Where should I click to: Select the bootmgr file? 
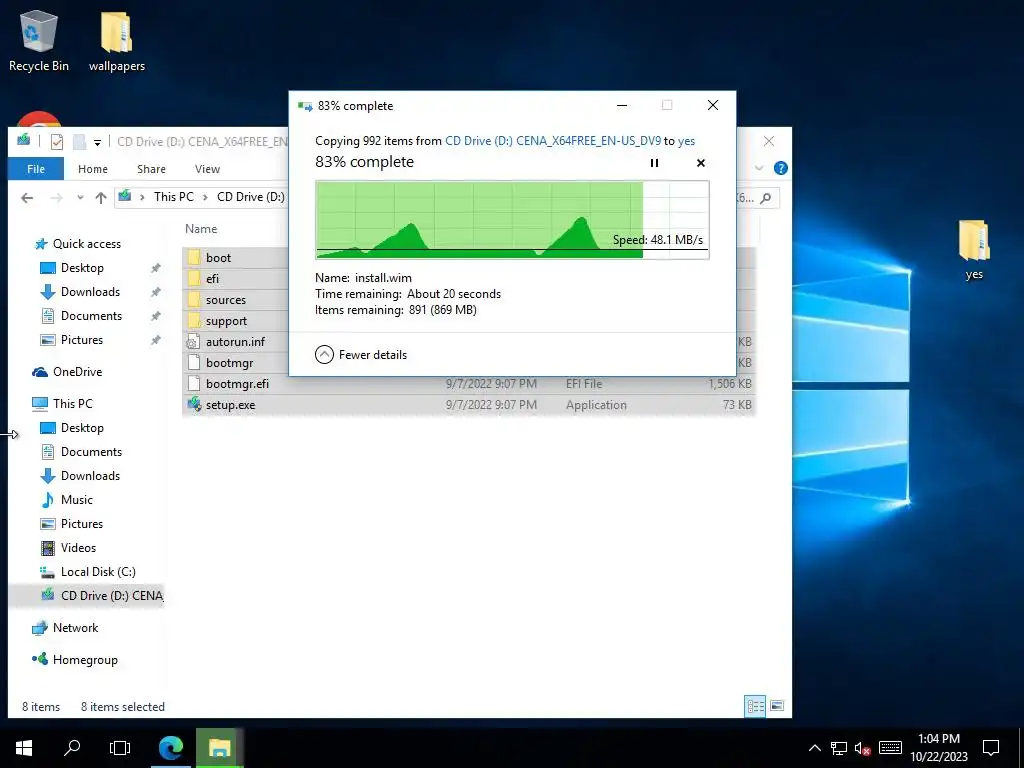229,362
